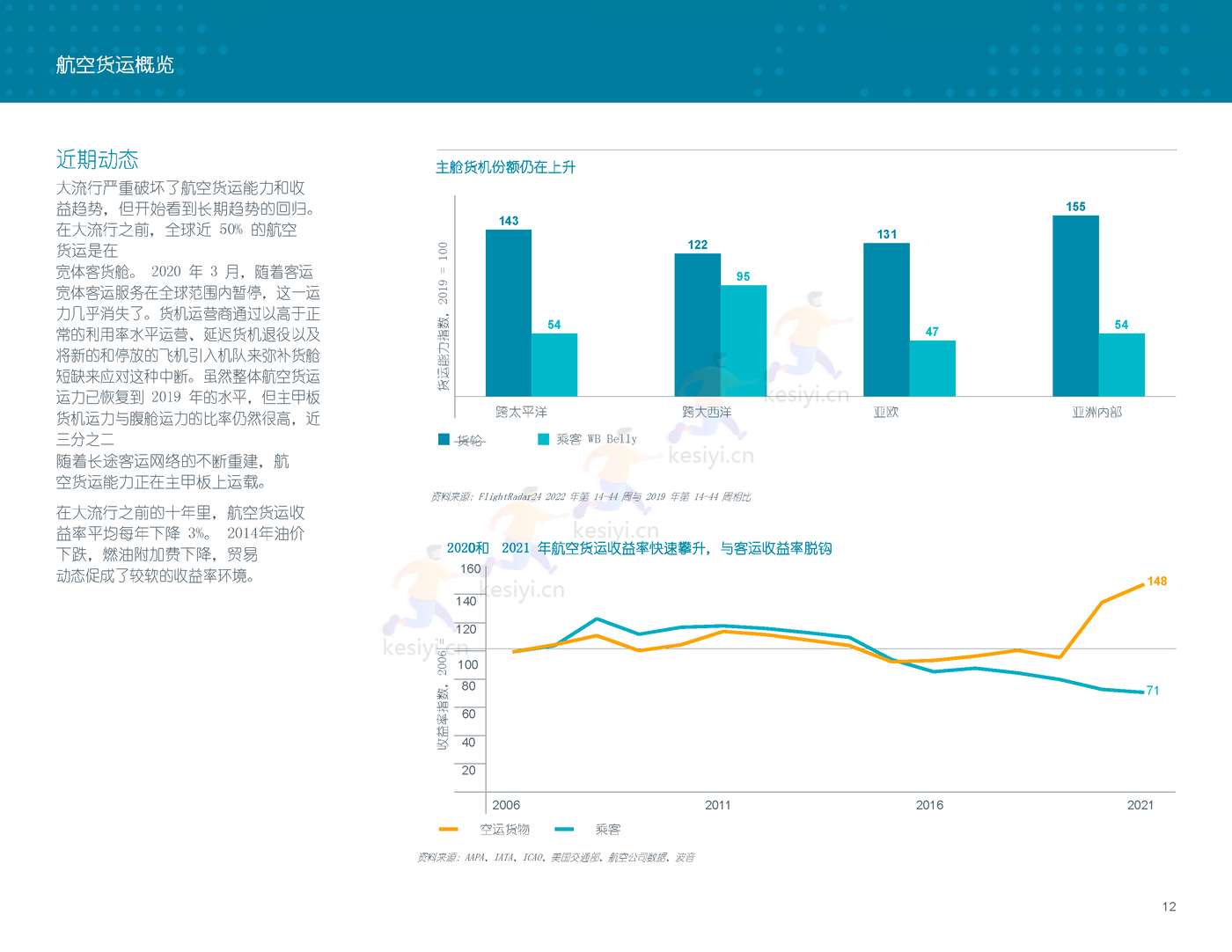Click the bar value label 47
Viewport: 1232px width, 952px height.
tap(933, 332)
